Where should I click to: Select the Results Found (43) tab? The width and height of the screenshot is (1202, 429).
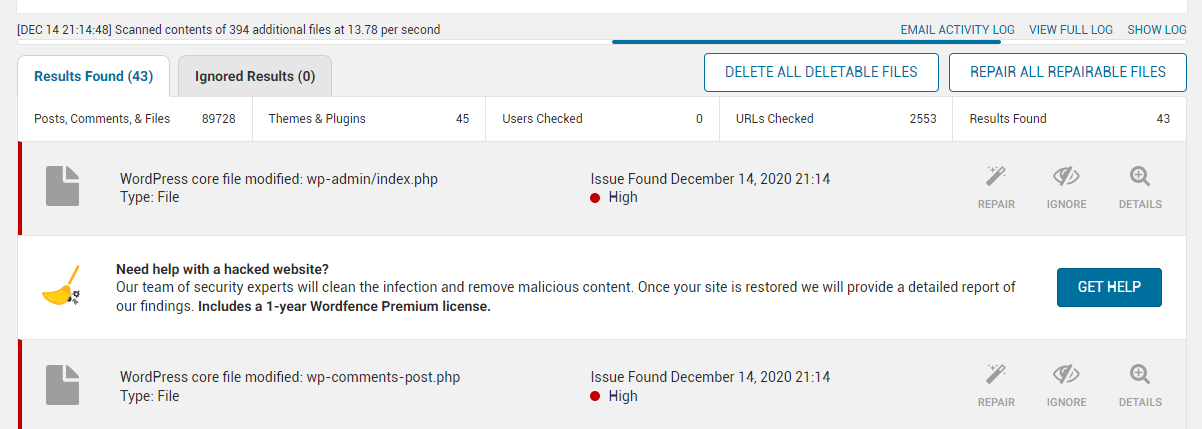tap(93, 76)
